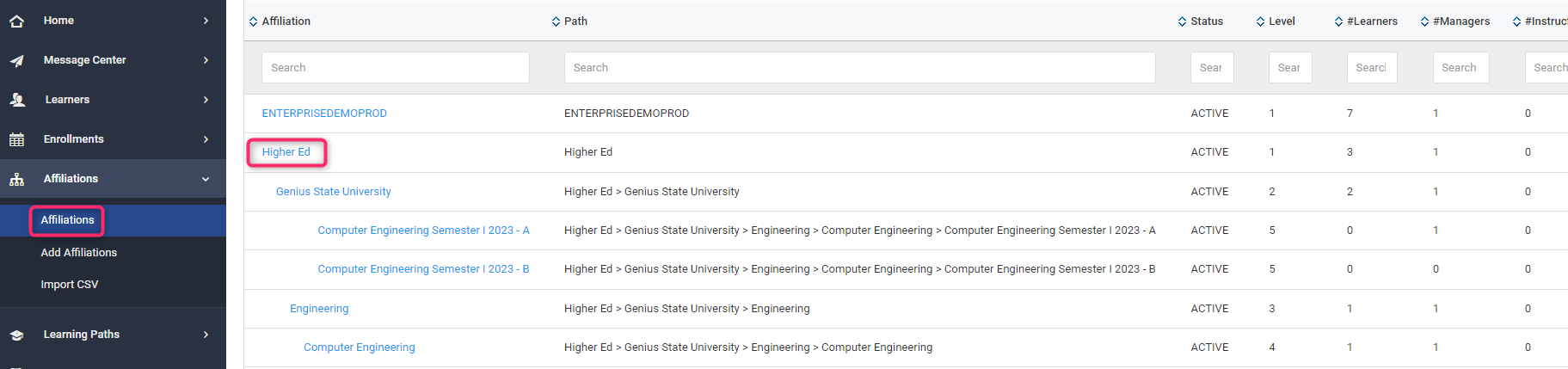Open the Higher Ed affiliation link

286,152
